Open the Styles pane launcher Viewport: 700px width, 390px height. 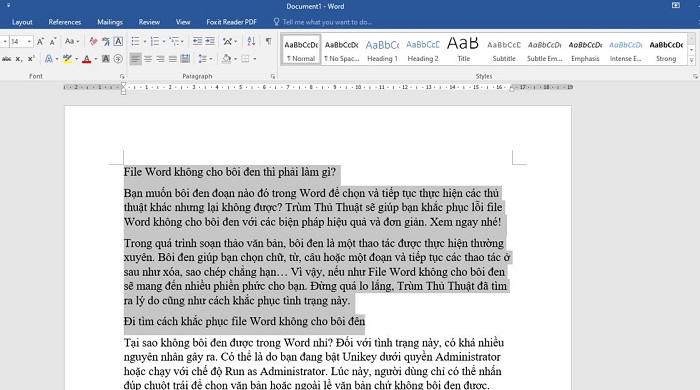695,77
